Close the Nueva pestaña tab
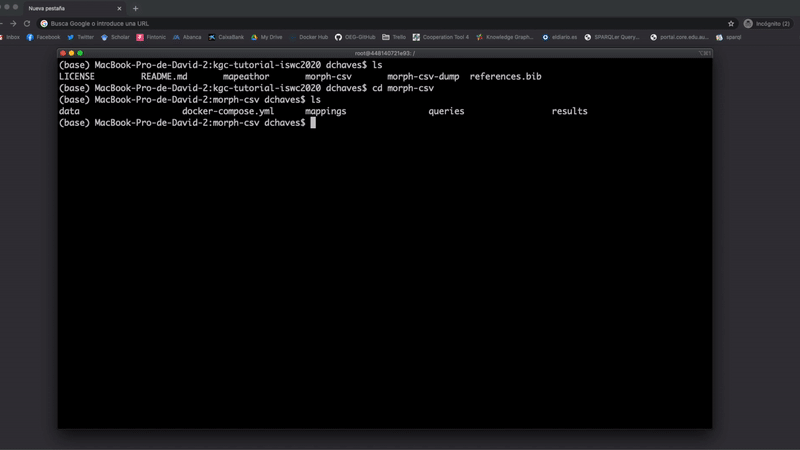800x450 pixels. (x=119, y=9)
